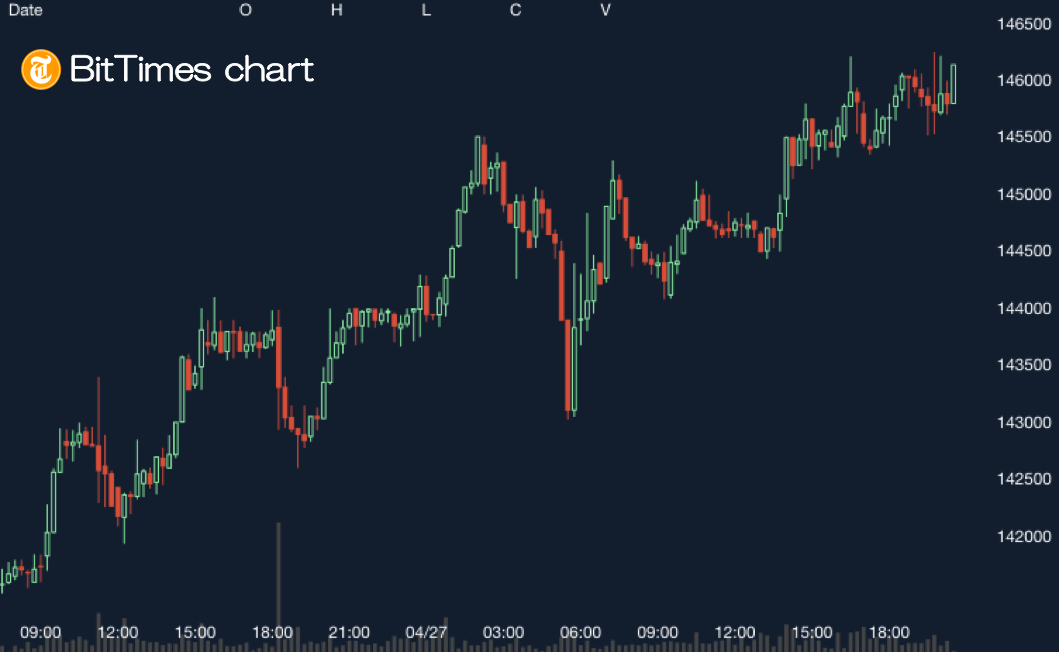Click the 03:00 time axis label
Viewport: 1059px width, 652px height.
coord(503,632)
